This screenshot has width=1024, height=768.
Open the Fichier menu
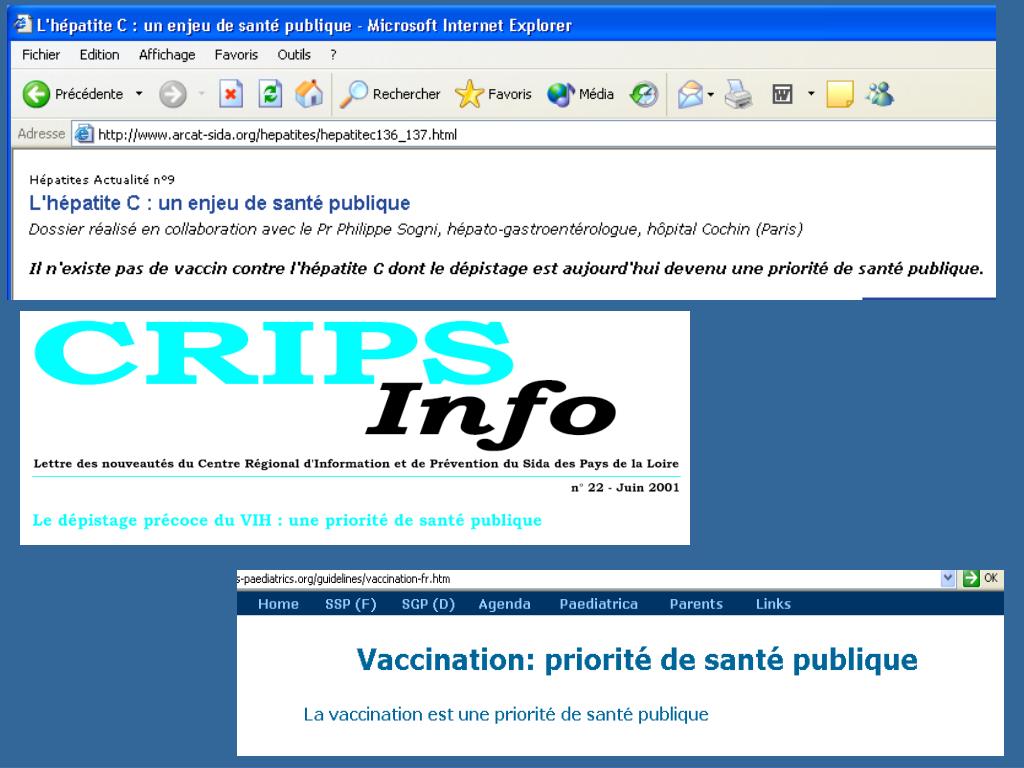click(x=41, y=55)
